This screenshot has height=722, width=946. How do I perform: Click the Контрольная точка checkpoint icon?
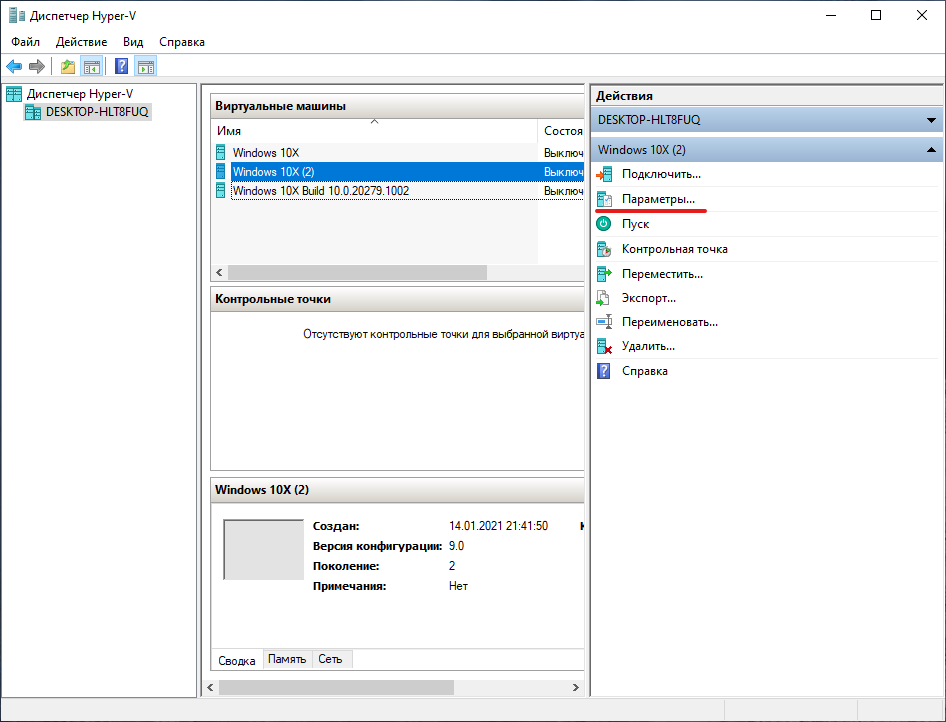[x=604, y=249]
